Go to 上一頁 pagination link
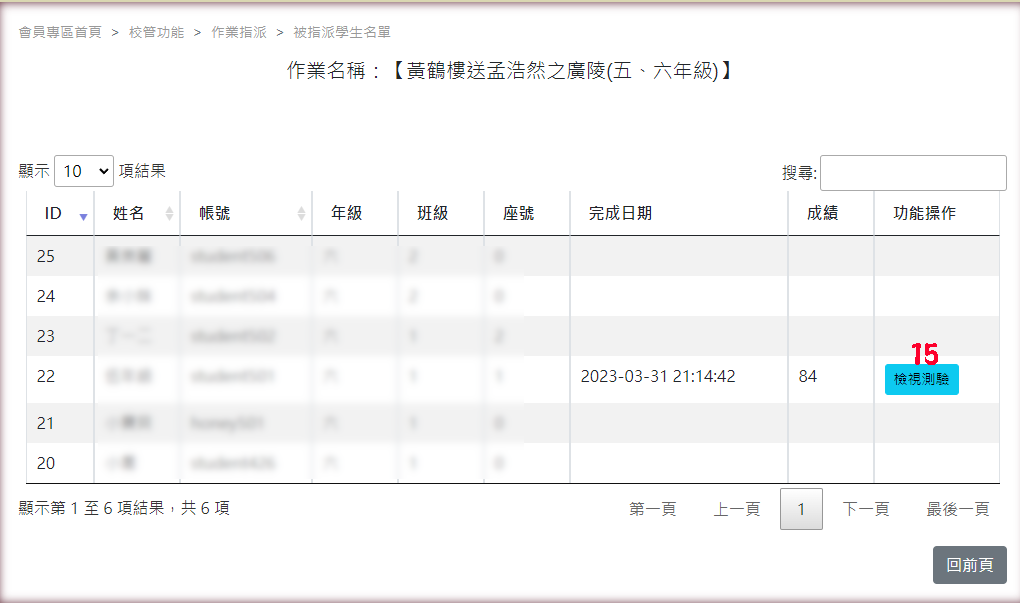Image resolution: width=1020 pixels, height=603 pixels. [x=737, y=509]
